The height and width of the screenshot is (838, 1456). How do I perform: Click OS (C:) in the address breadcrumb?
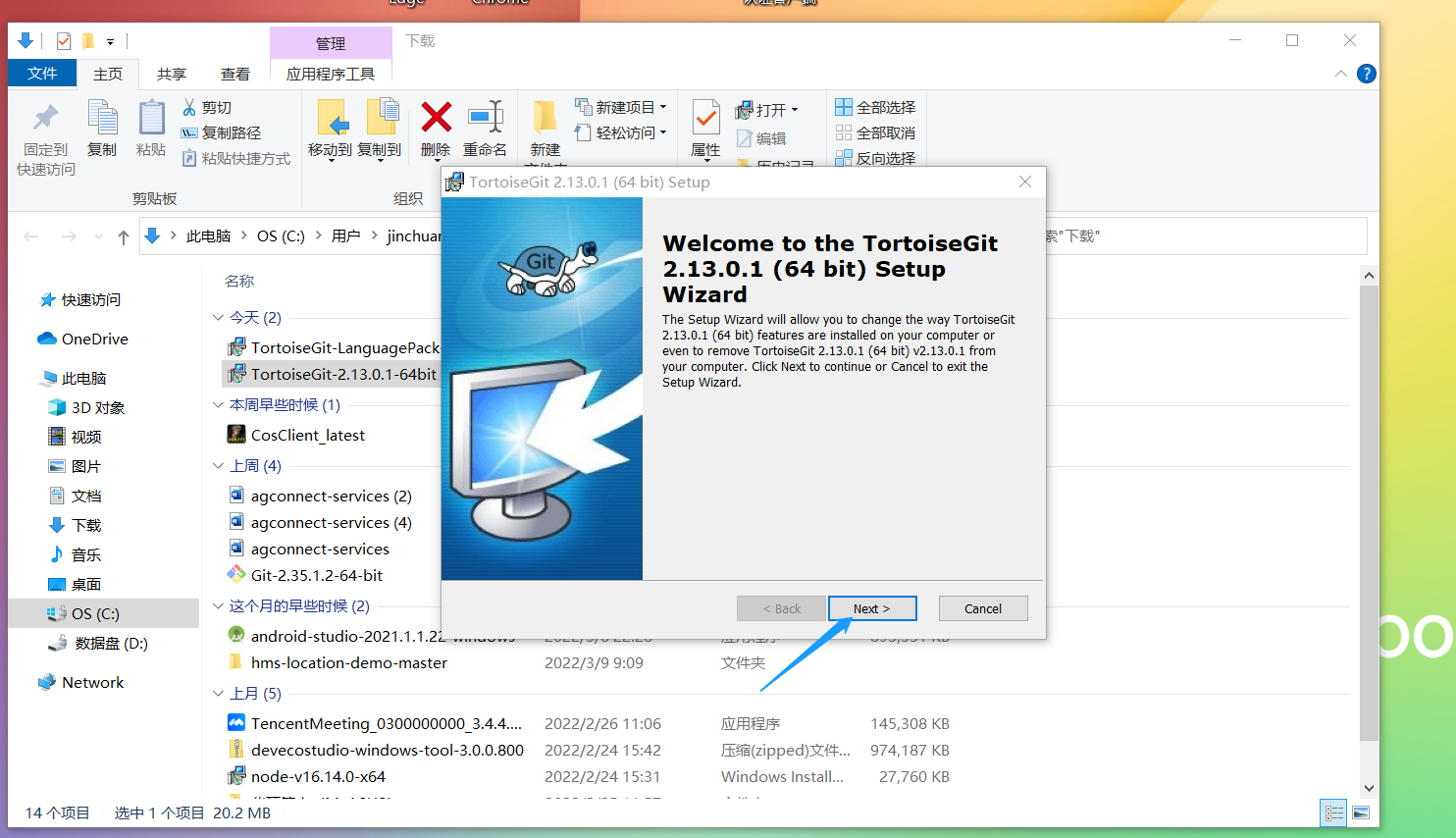[281, 236]
